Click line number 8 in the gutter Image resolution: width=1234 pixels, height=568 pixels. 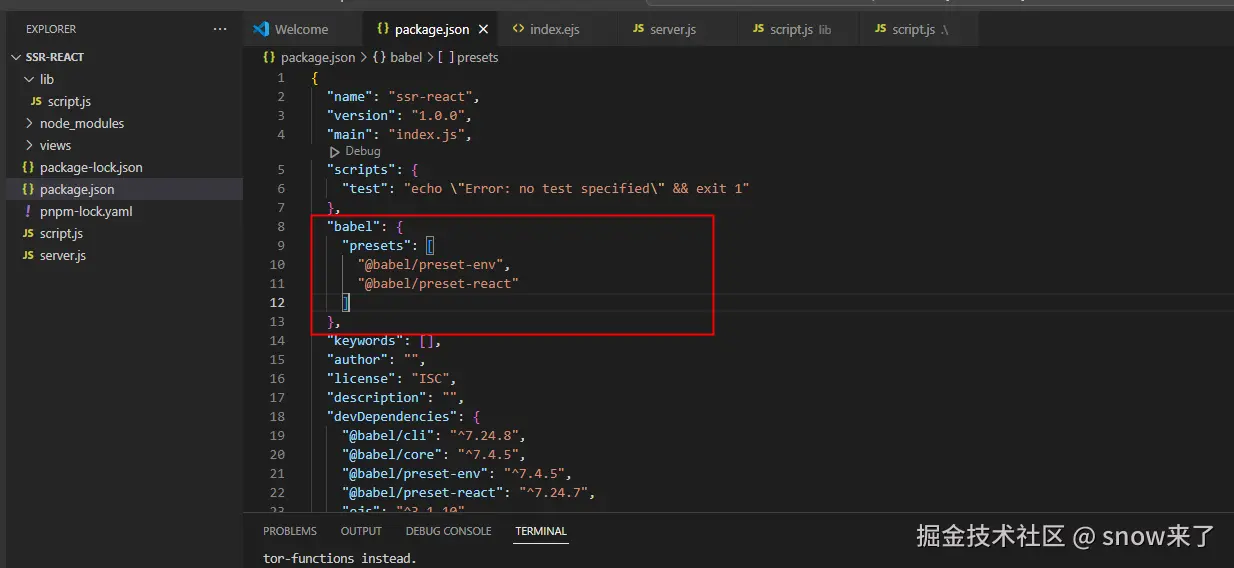pos(281,227)
